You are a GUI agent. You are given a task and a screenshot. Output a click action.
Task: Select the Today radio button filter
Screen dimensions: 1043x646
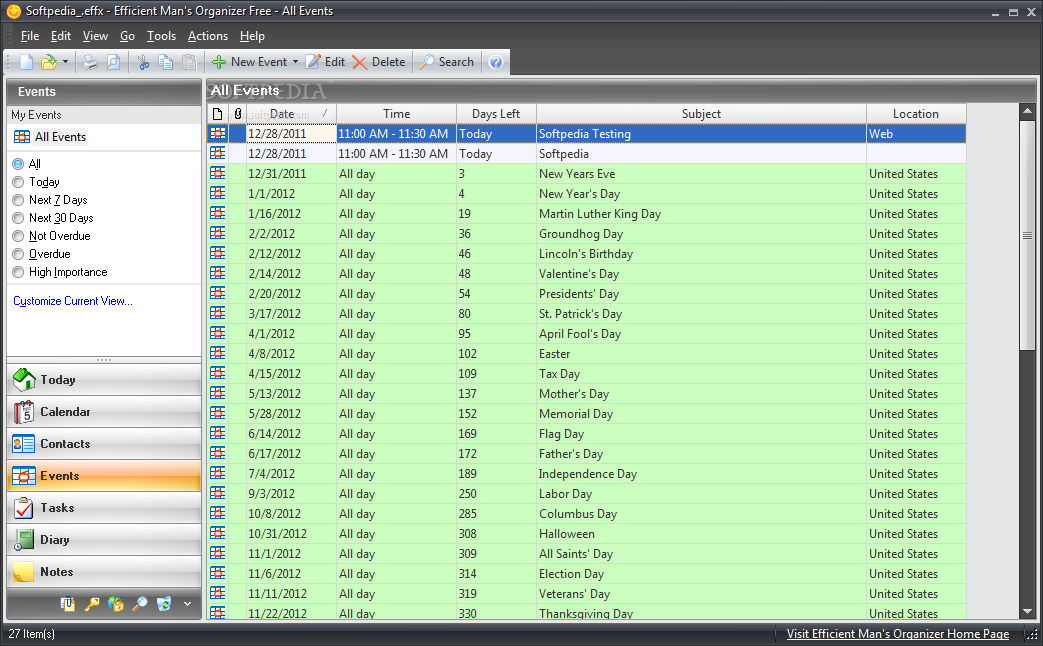18,182
